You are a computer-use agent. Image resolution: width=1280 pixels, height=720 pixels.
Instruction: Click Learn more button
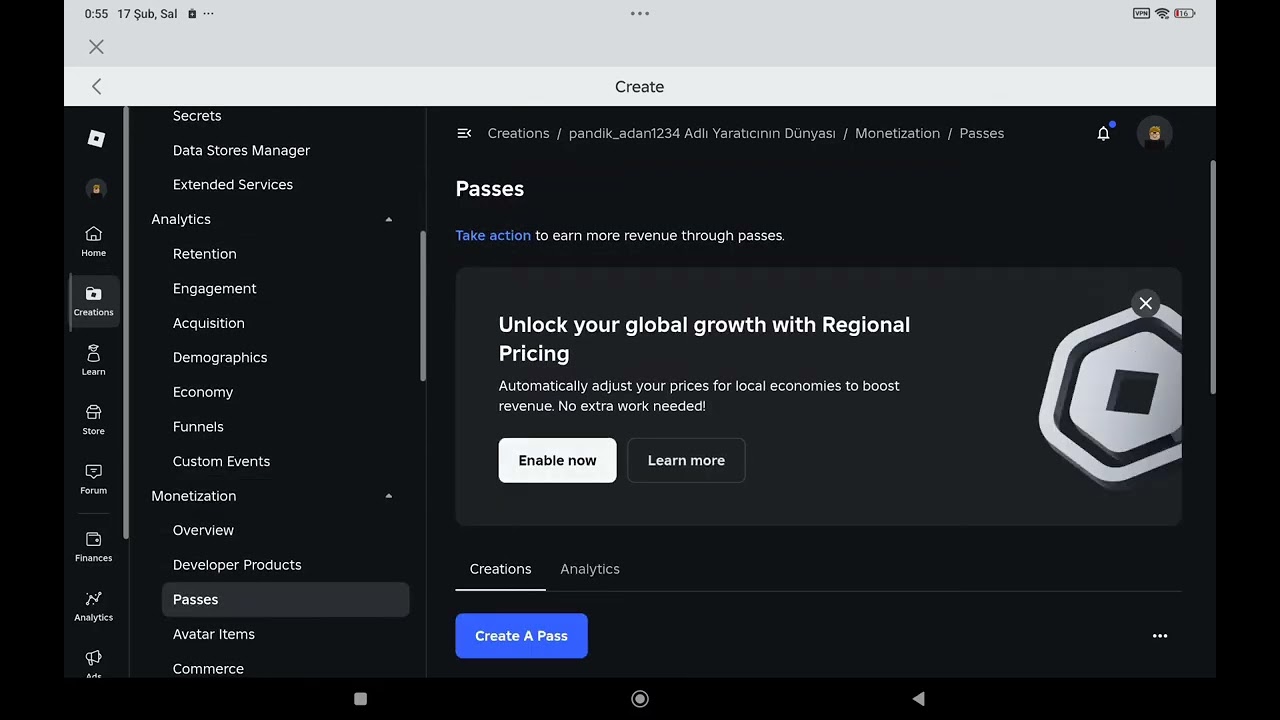point(686,460)
